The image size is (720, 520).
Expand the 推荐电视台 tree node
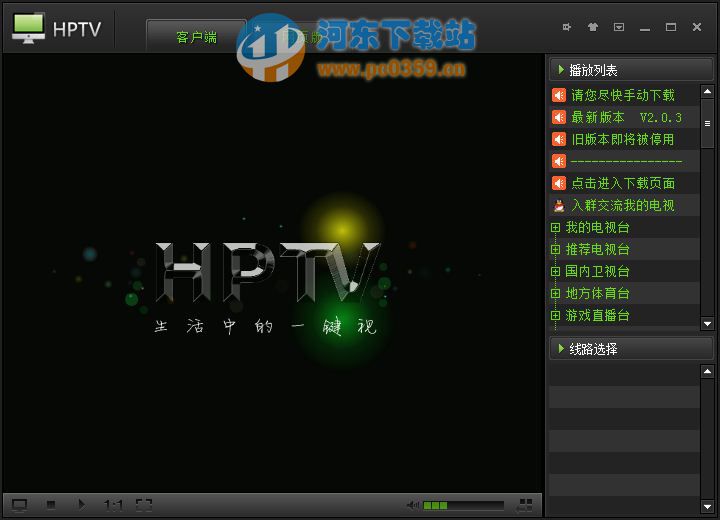pyautogui.click(x=555, y=249)
